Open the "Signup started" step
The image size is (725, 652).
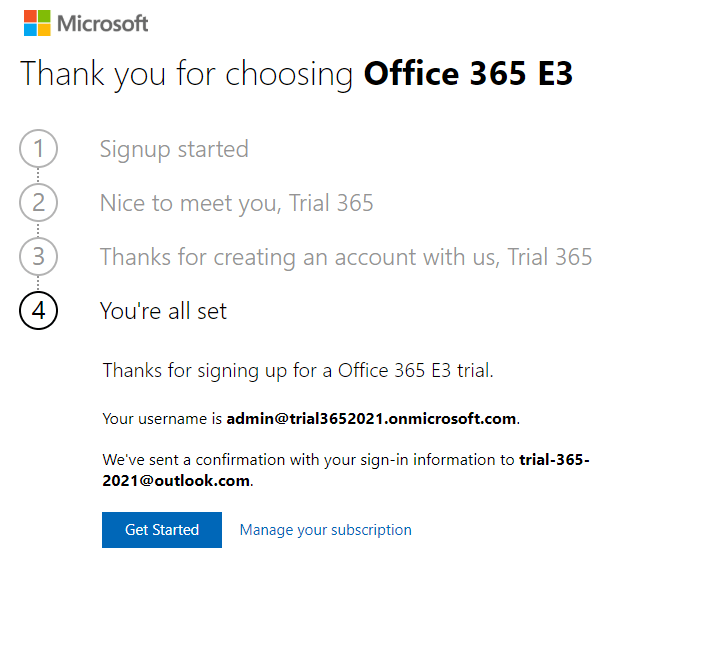(174, 149)
